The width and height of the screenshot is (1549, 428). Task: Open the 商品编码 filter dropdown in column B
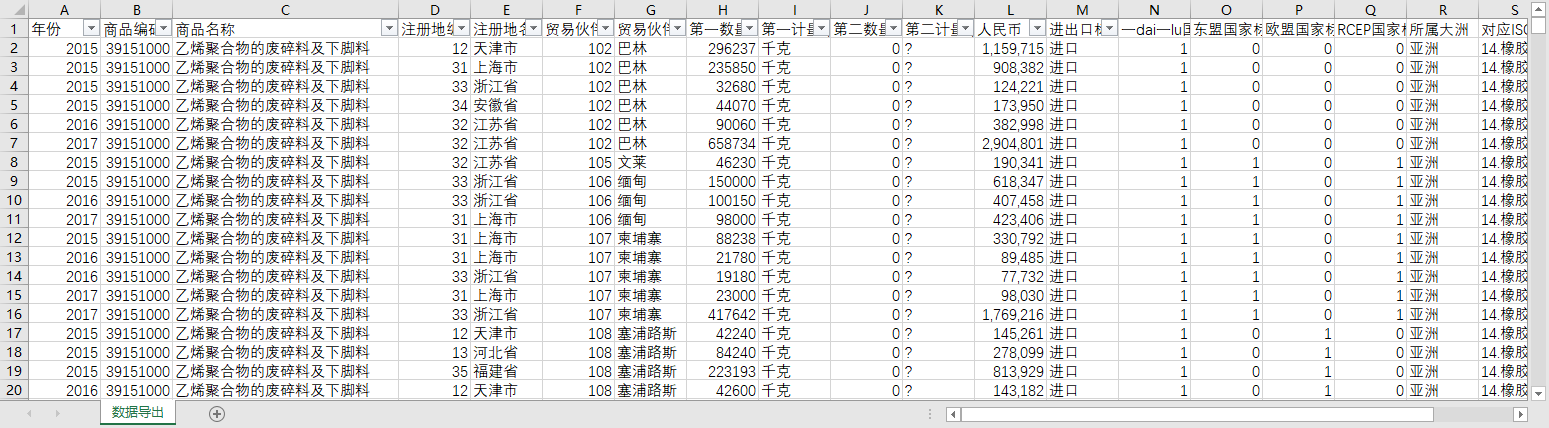coord(163,28)
